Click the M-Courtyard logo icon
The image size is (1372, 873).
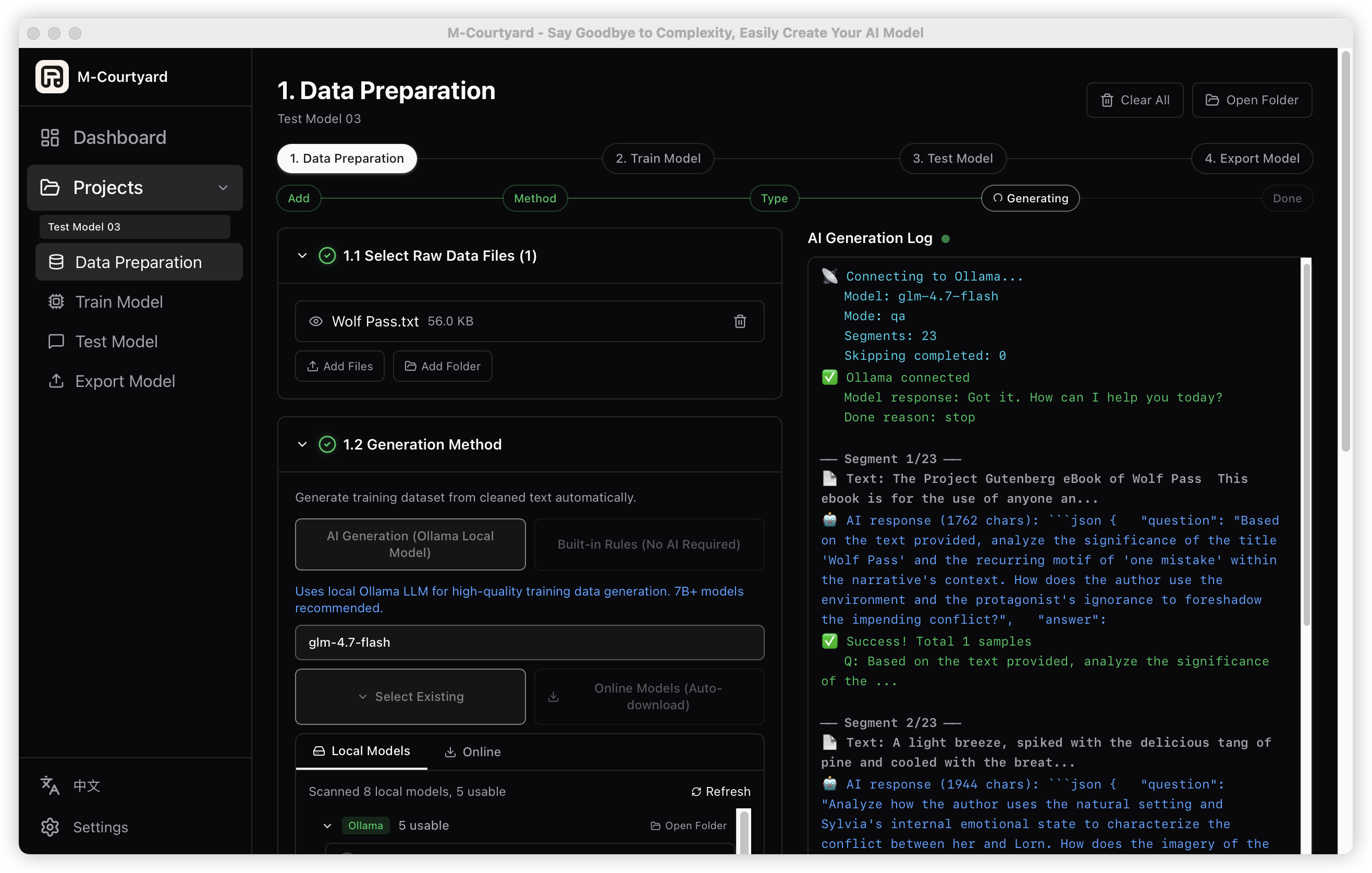pyautogui.click(x=52, y=76)
